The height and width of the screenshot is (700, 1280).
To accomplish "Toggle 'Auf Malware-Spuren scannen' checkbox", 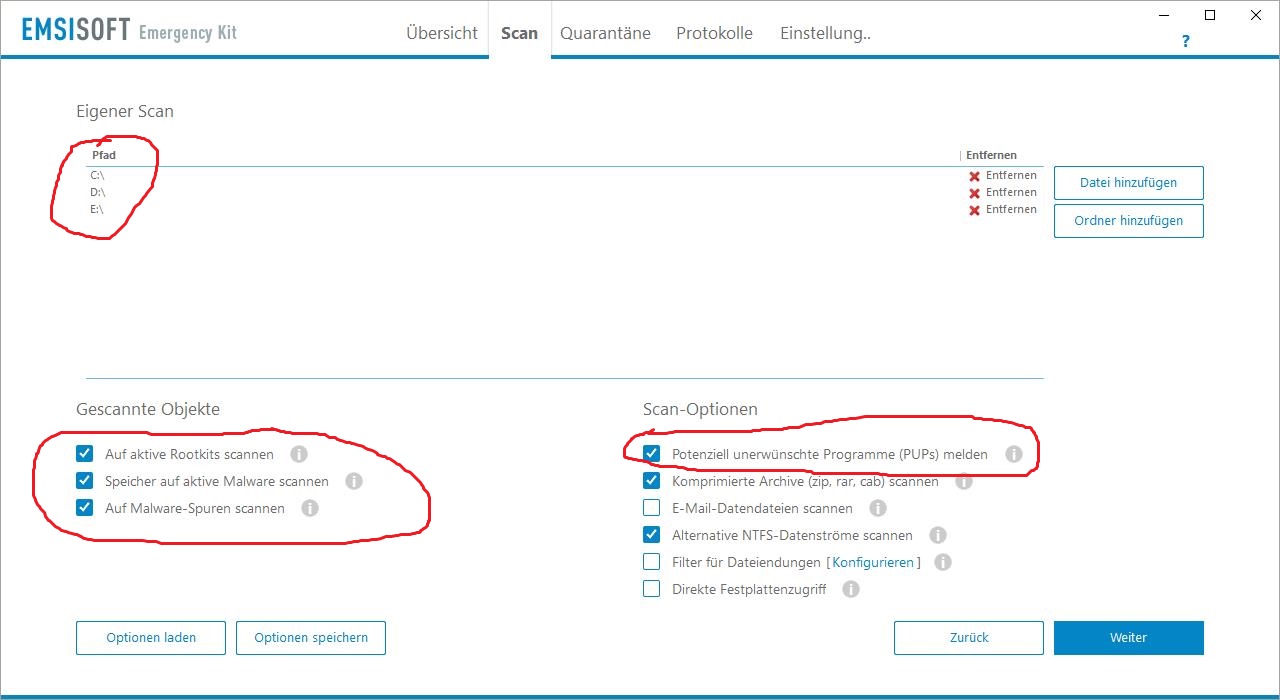I will pos(85,508).
